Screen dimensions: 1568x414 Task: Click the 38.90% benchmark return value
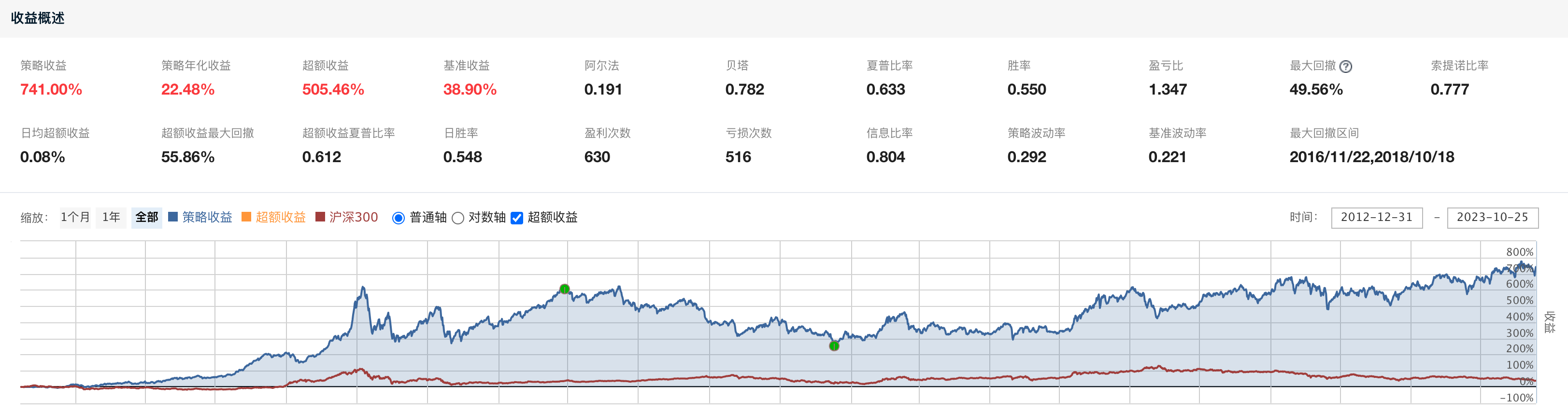(470, 89)
